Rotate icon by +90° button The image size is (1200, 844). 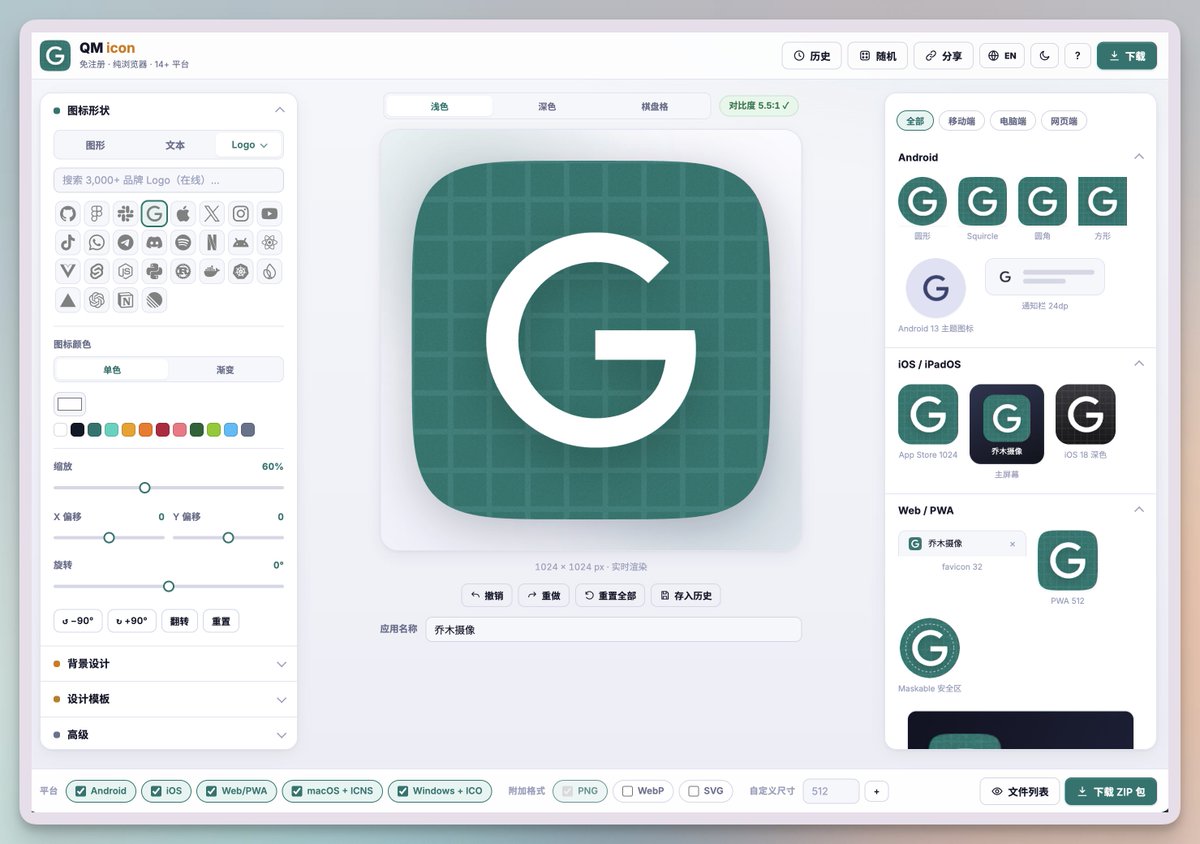(131, 621)
